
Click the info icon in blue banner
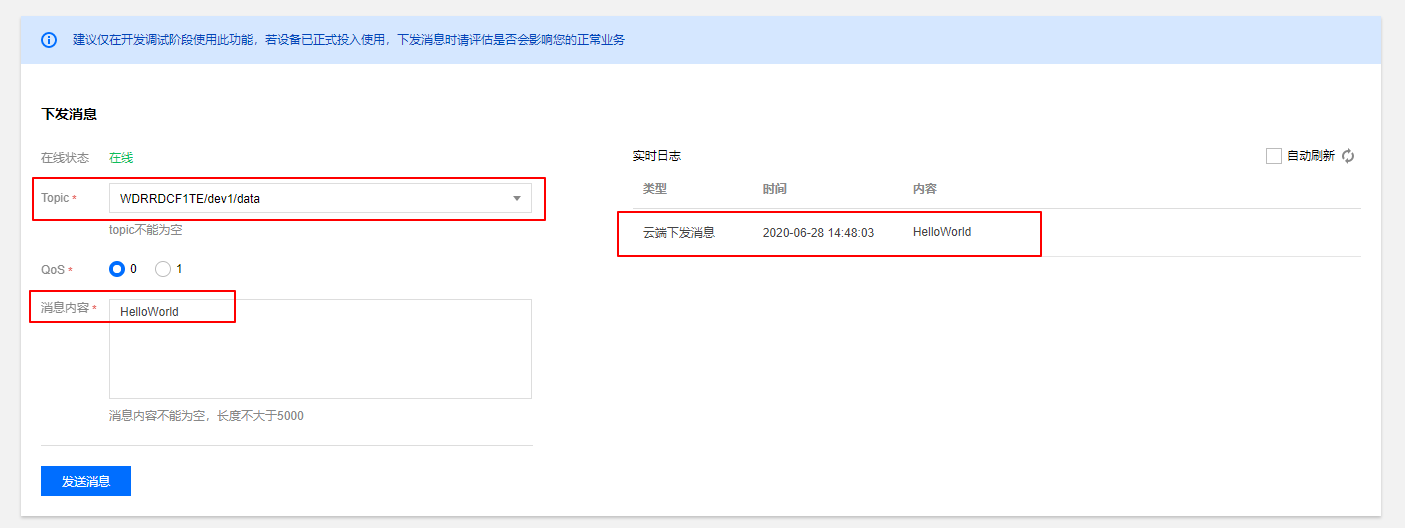click(49, 40)
